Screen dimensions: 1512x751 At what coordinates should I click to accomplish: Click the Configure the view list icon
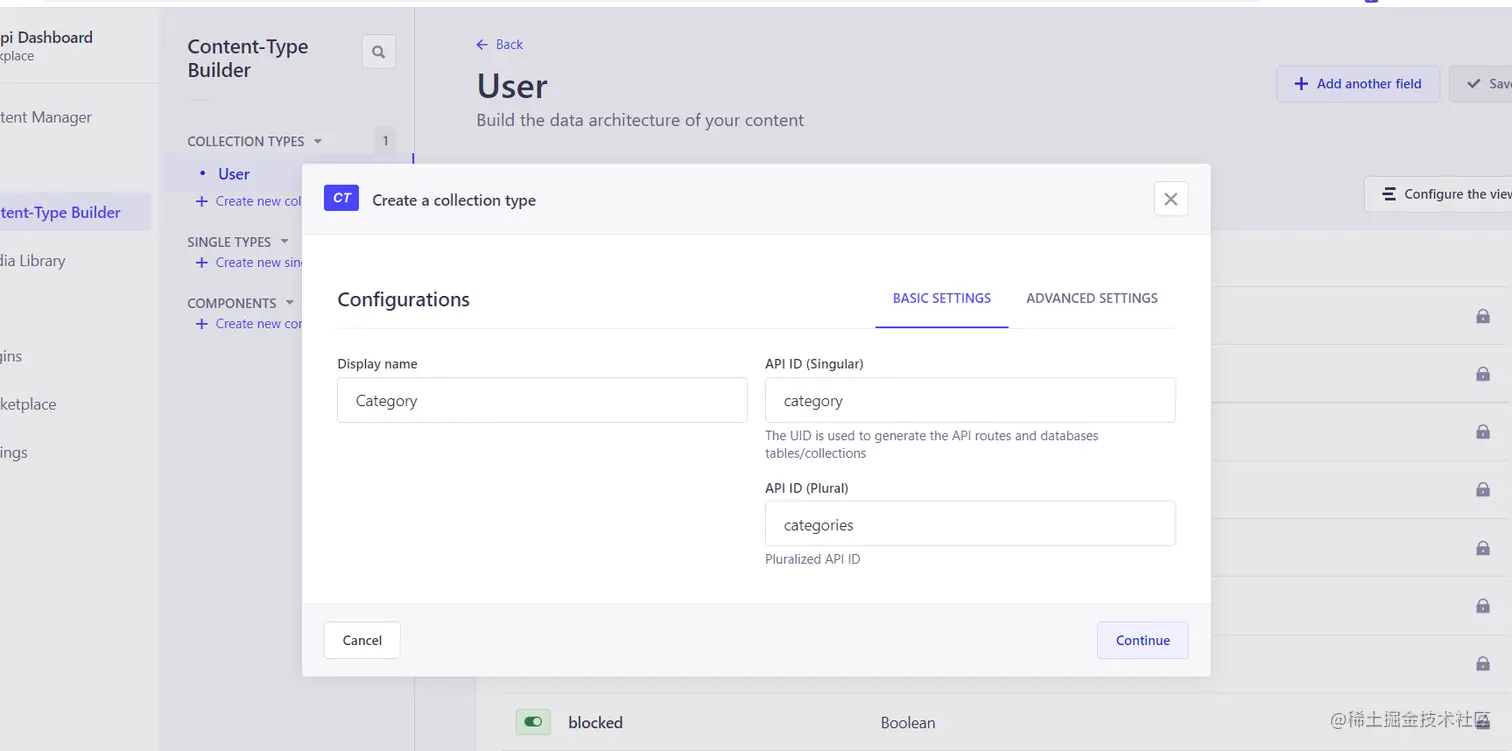pos(1389,194)
